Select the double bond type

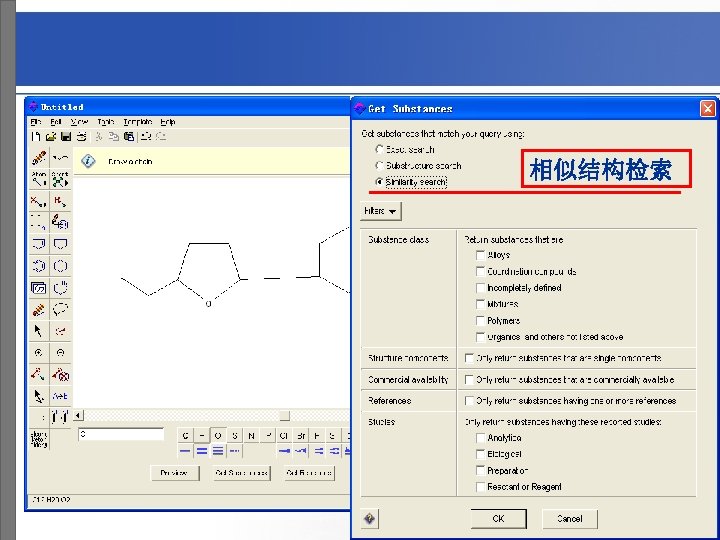pyautogui.click(x=202, y=451)
